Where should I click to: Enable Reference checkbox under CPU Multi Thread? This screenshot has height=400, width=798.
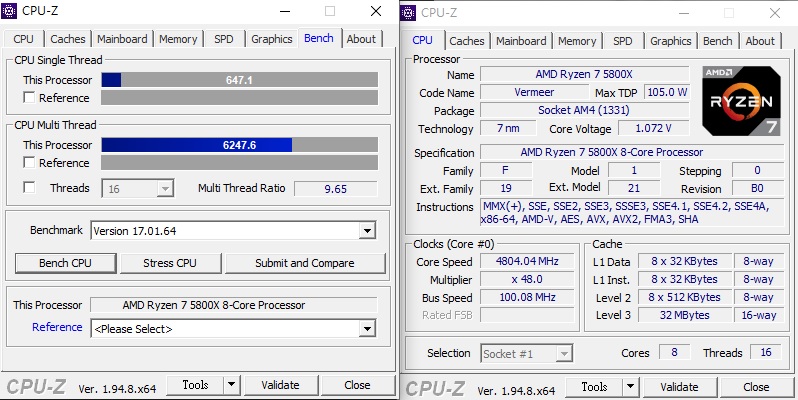[x=30, y=162]
